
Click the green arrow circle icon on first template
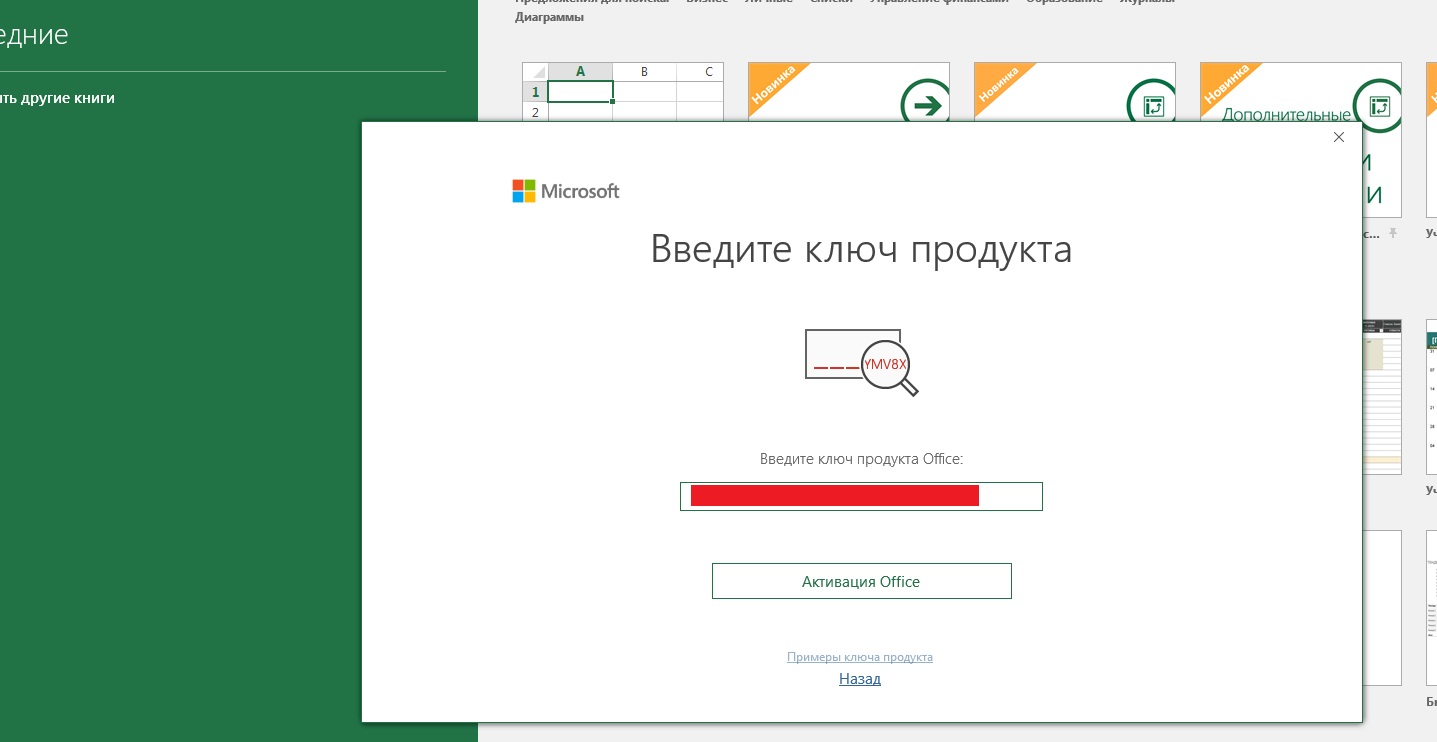926,104
